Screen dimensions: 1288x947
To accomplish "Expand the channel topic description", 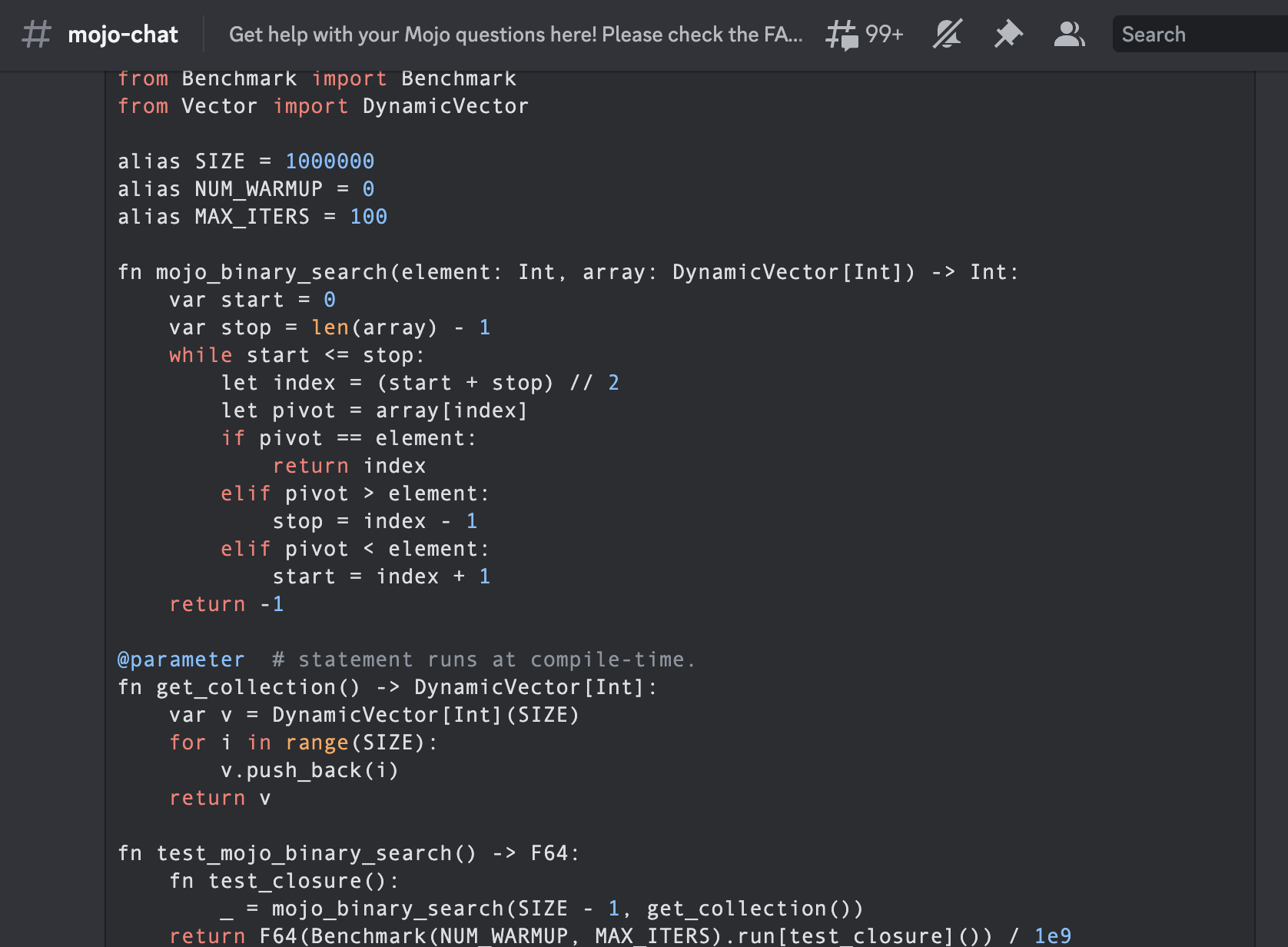I will coord(515,35).
